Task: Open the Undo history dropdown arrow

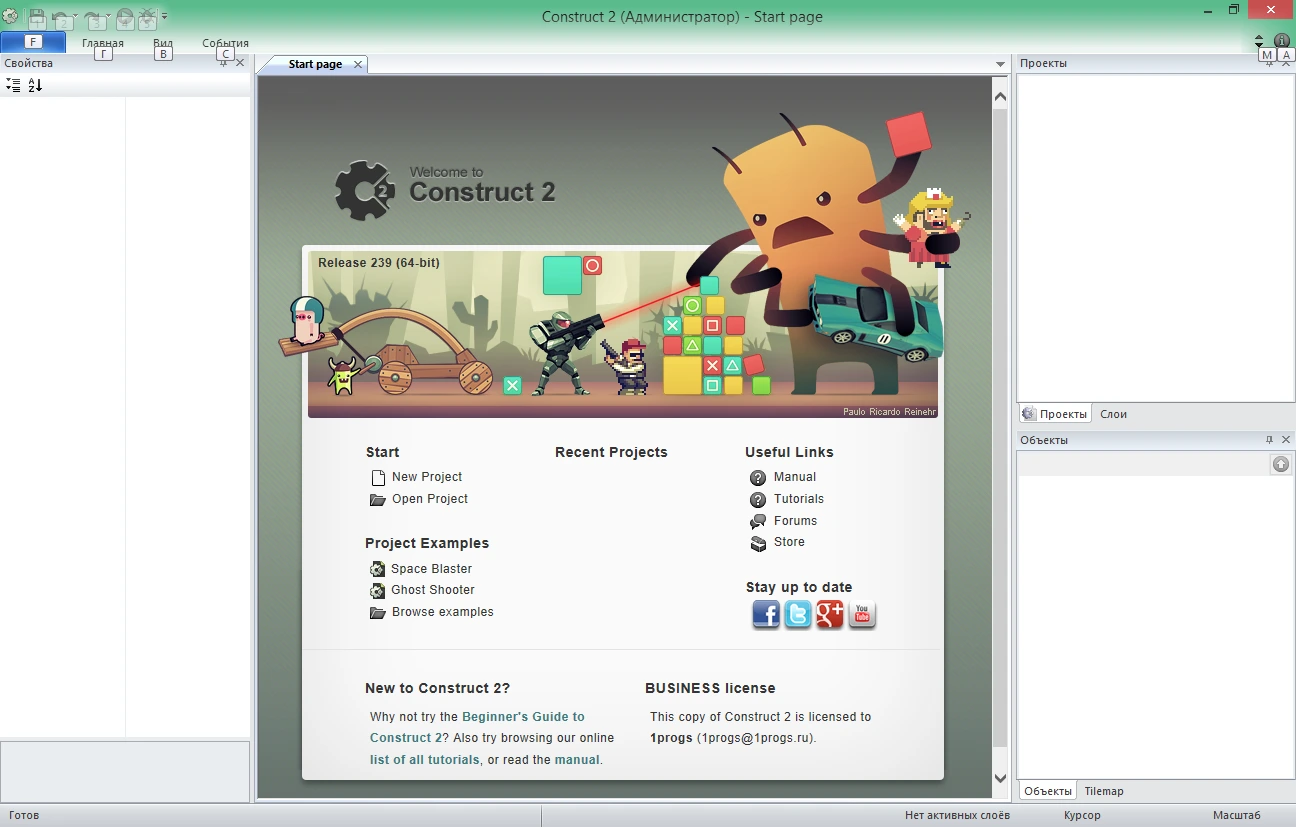Action: [76, 18]
